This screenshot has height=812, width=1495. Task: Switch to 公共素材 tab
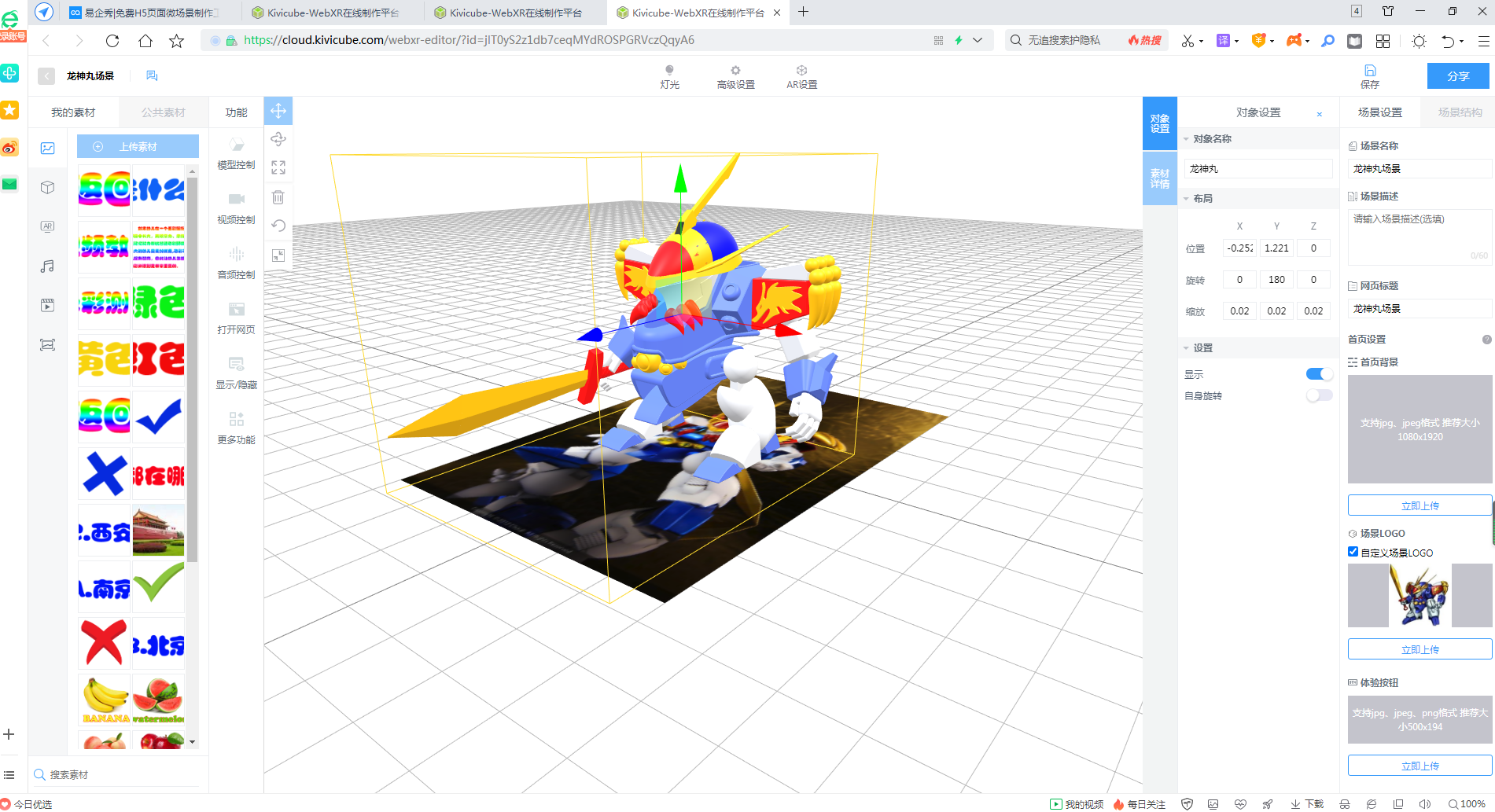[x=163, y=112]
